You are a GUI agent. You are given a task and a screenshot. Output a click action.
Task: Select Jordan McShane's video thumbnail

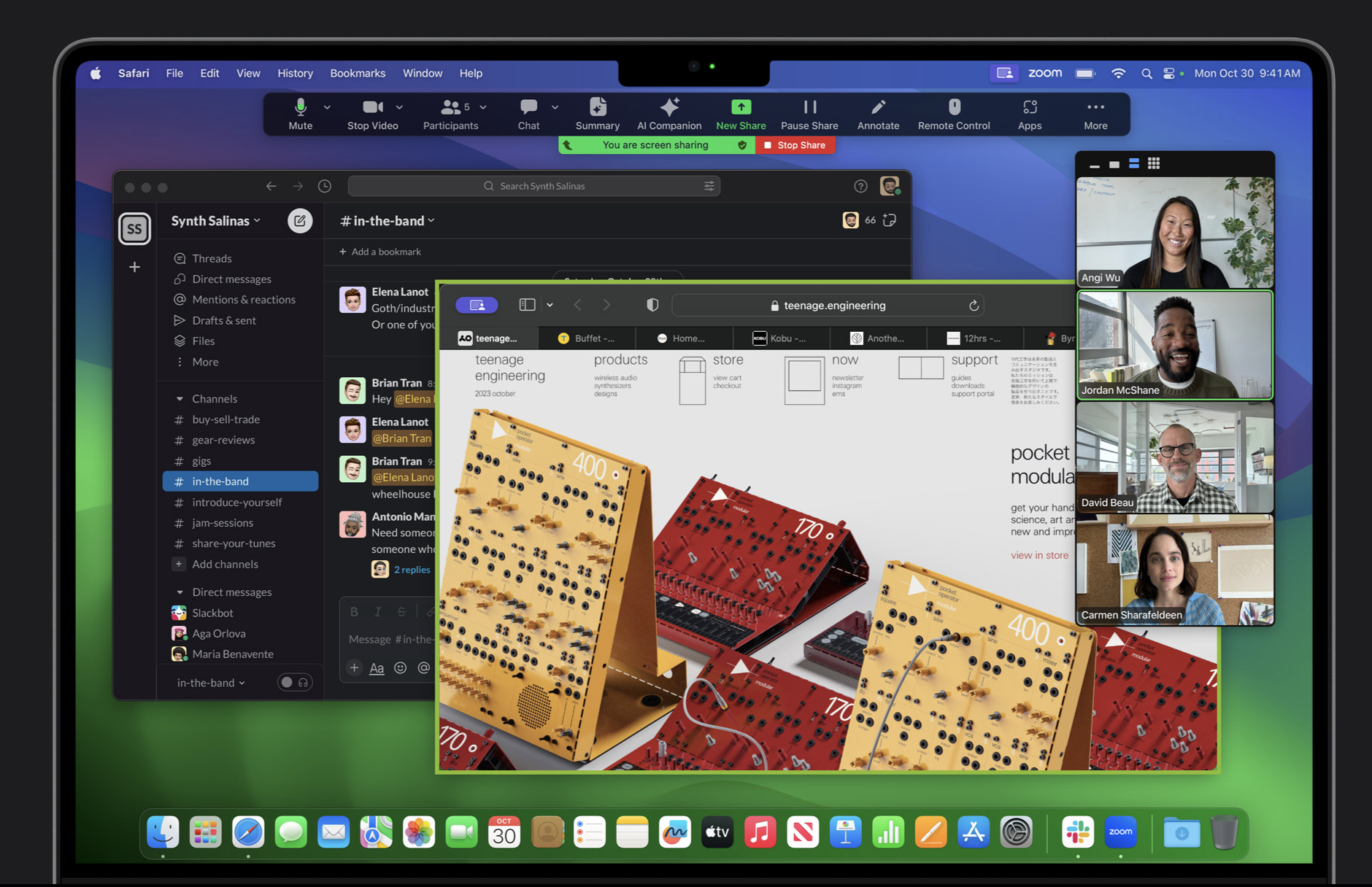click(x=1175, y=344)
